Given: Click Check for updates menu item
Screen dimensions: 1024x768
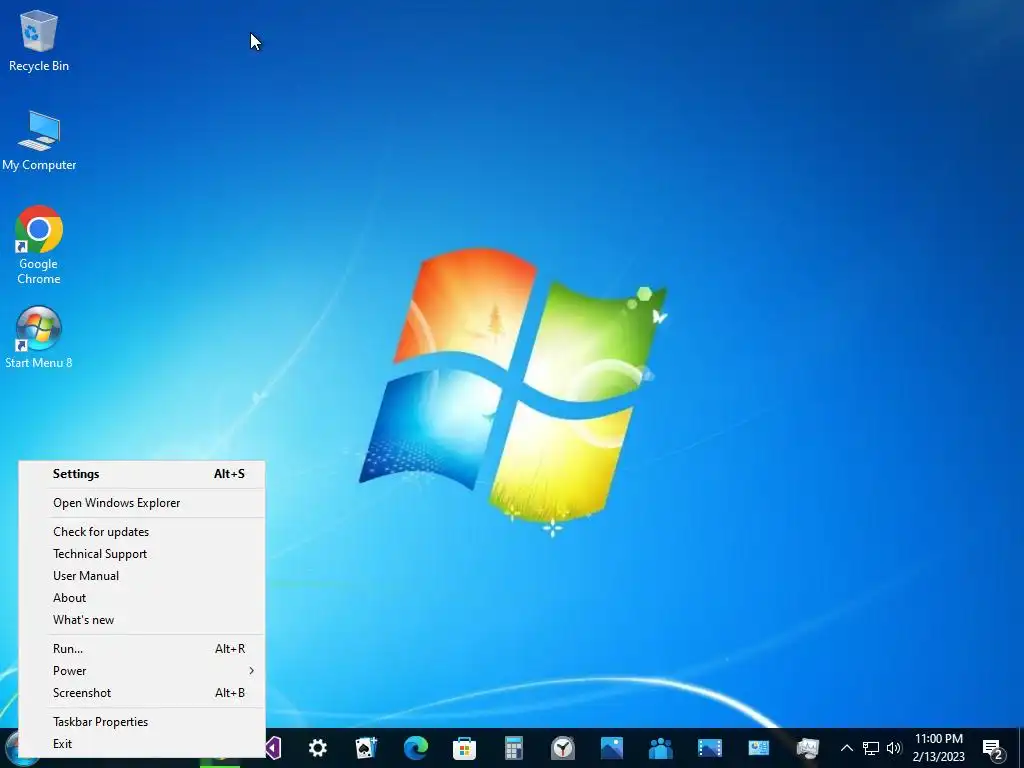Looking at the screenshot, I should pyautogui.click(x=142, y=532).
